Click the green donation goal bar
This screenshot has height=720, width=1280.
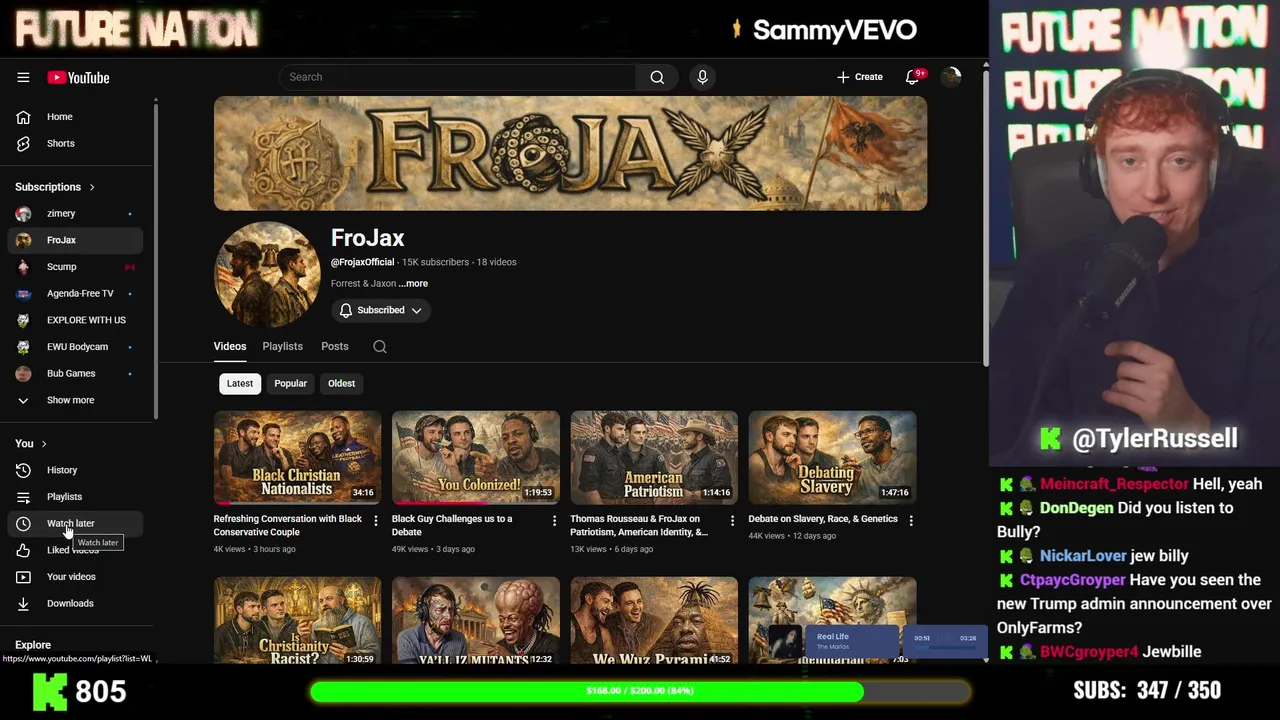click(x=640, y=691)
